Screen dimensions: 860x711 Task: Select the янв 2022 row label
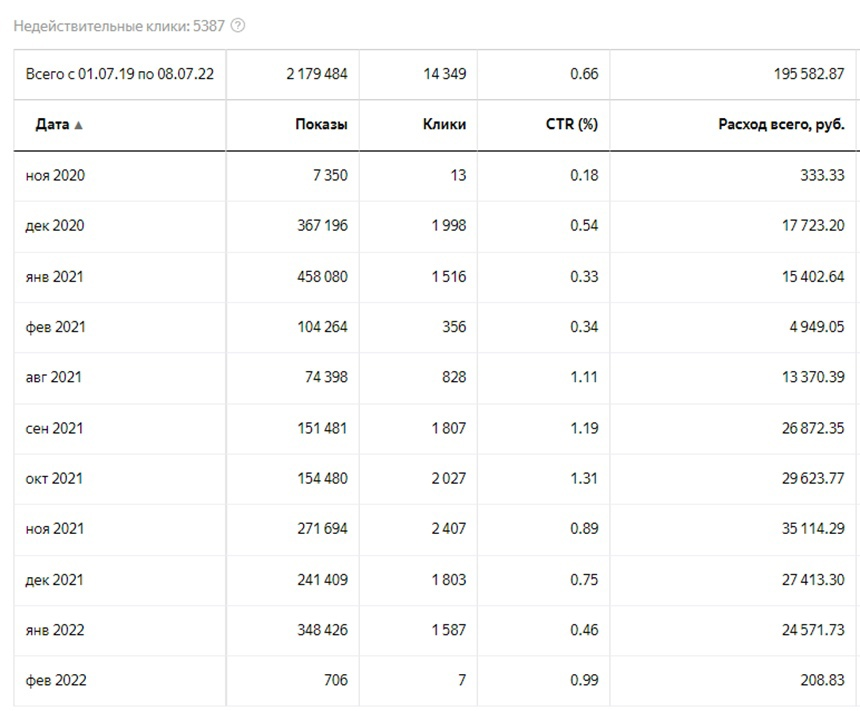coord(55,630)
